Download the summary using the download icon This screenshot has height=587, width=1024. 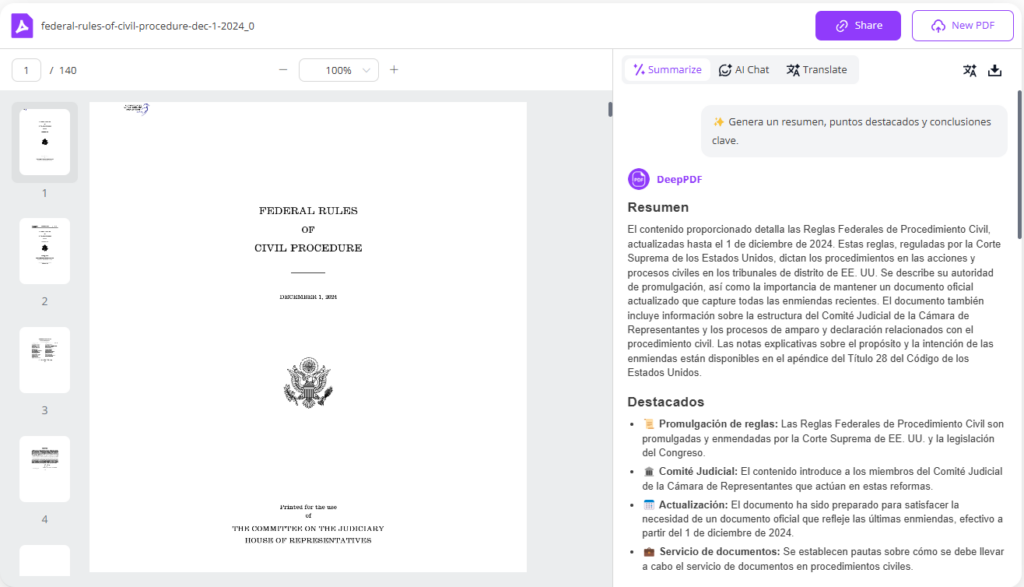click(995, 70)
